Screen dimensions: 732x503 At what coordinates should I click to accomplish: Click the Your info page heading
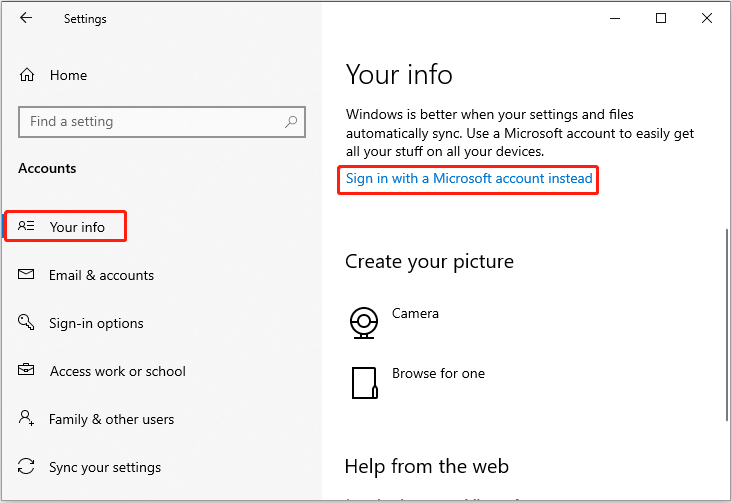[399, 75]
